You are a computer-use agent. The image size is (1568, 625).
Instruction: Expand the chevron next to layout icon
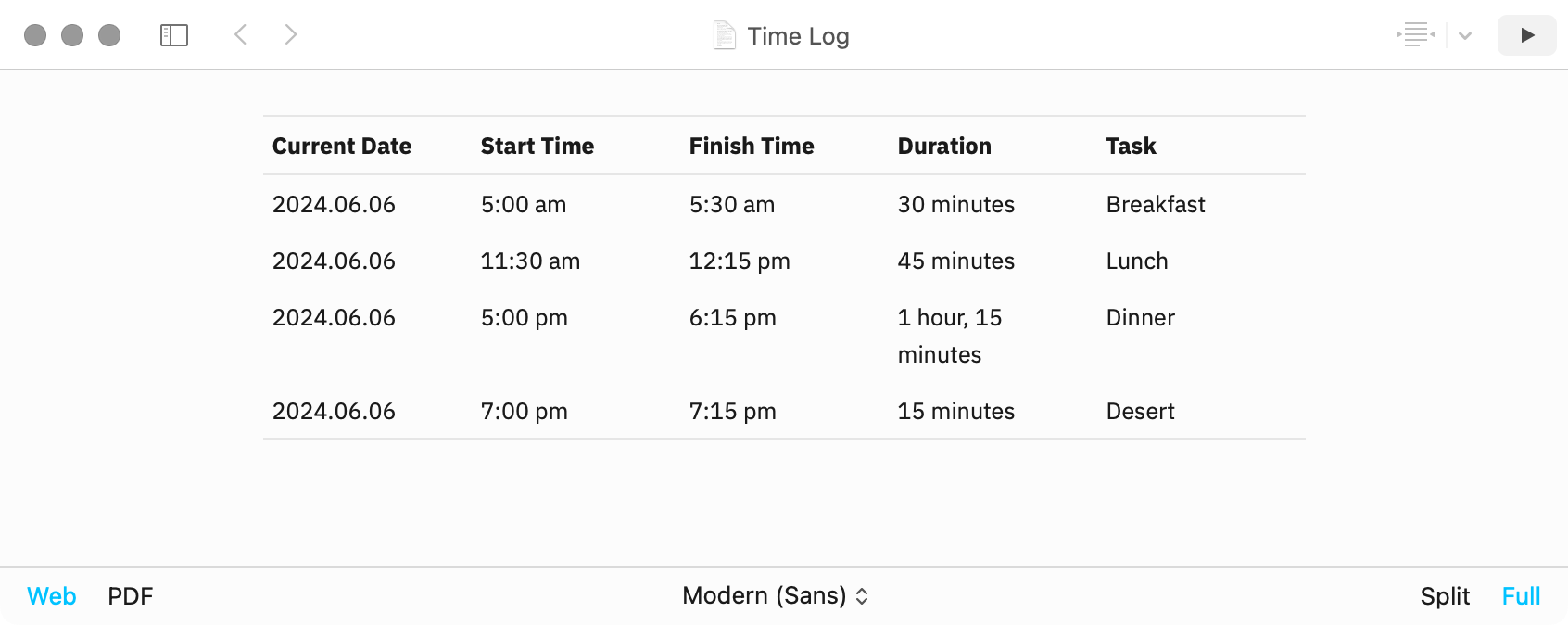(x=1465, y=36)
